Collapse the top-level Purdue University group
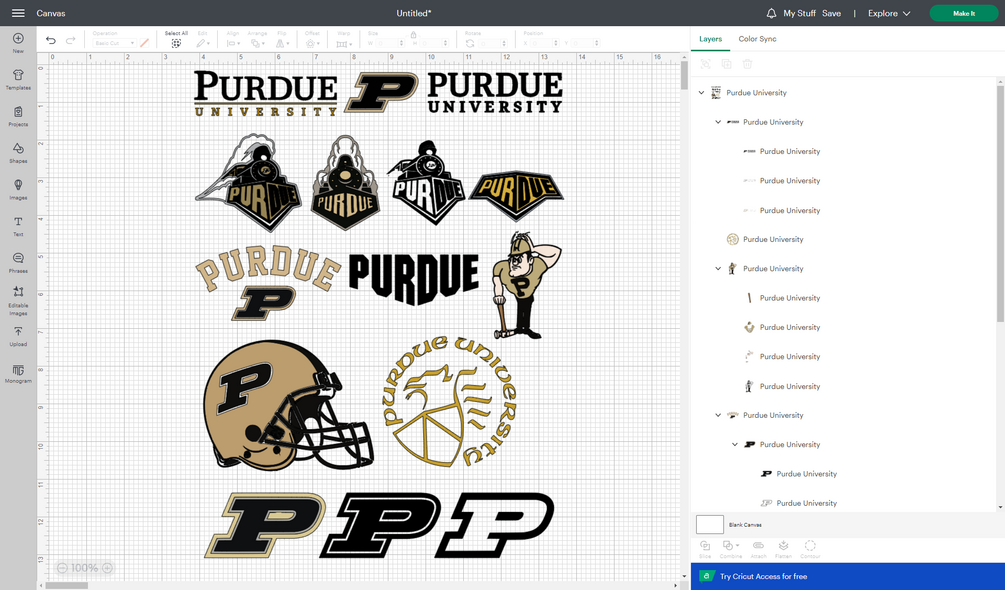 [x=701, y=93]
